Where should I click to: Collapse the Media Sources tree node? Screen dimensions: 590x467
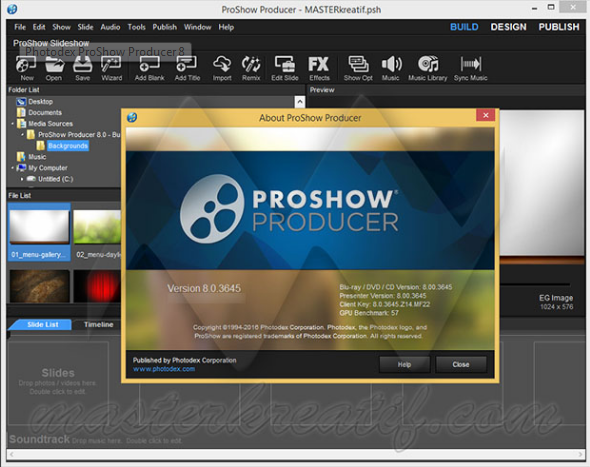12,123
